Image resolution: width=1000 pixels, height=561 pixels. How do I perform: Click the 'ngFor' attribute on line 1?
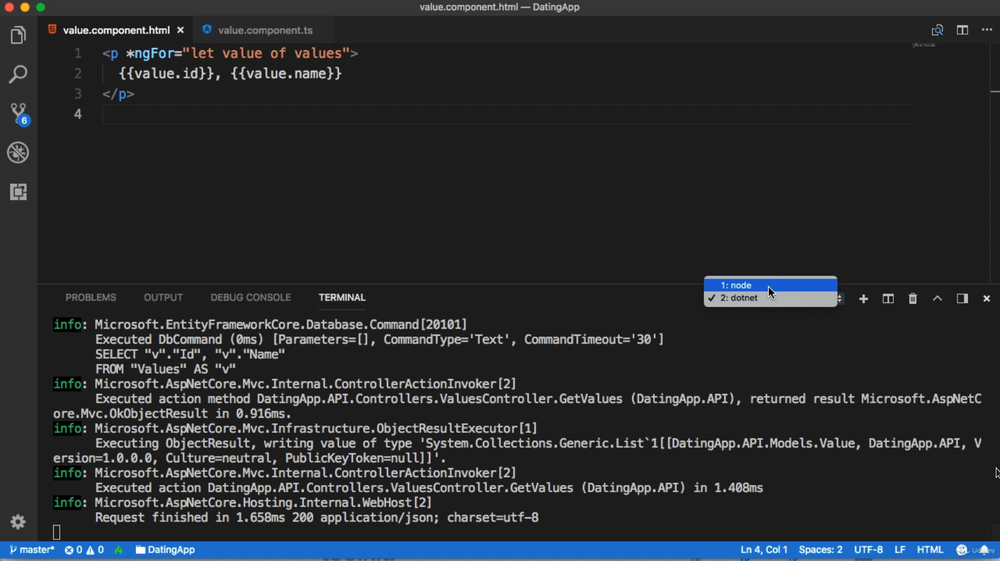click(154, 54)
